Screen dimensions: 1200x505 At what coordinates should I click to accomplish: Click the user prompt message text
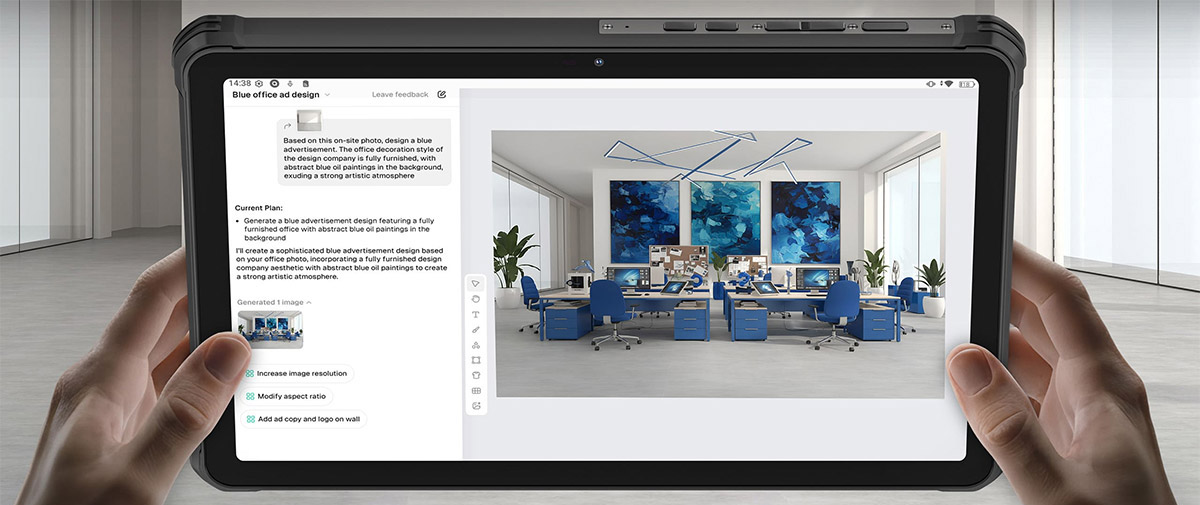tap(365, 158)
